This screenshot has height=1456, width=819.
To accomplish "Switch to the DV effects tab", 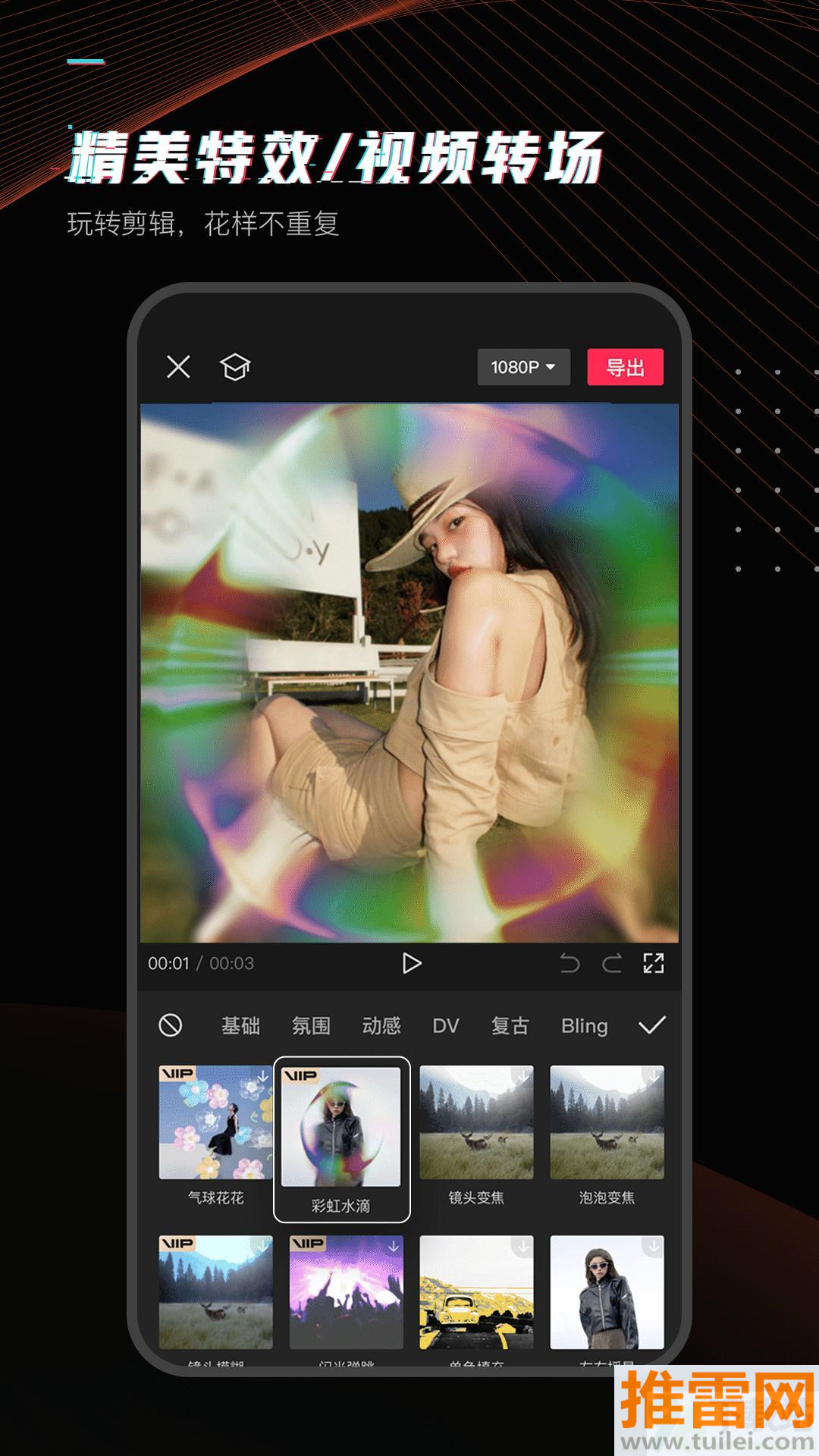I will [446, 1026].
